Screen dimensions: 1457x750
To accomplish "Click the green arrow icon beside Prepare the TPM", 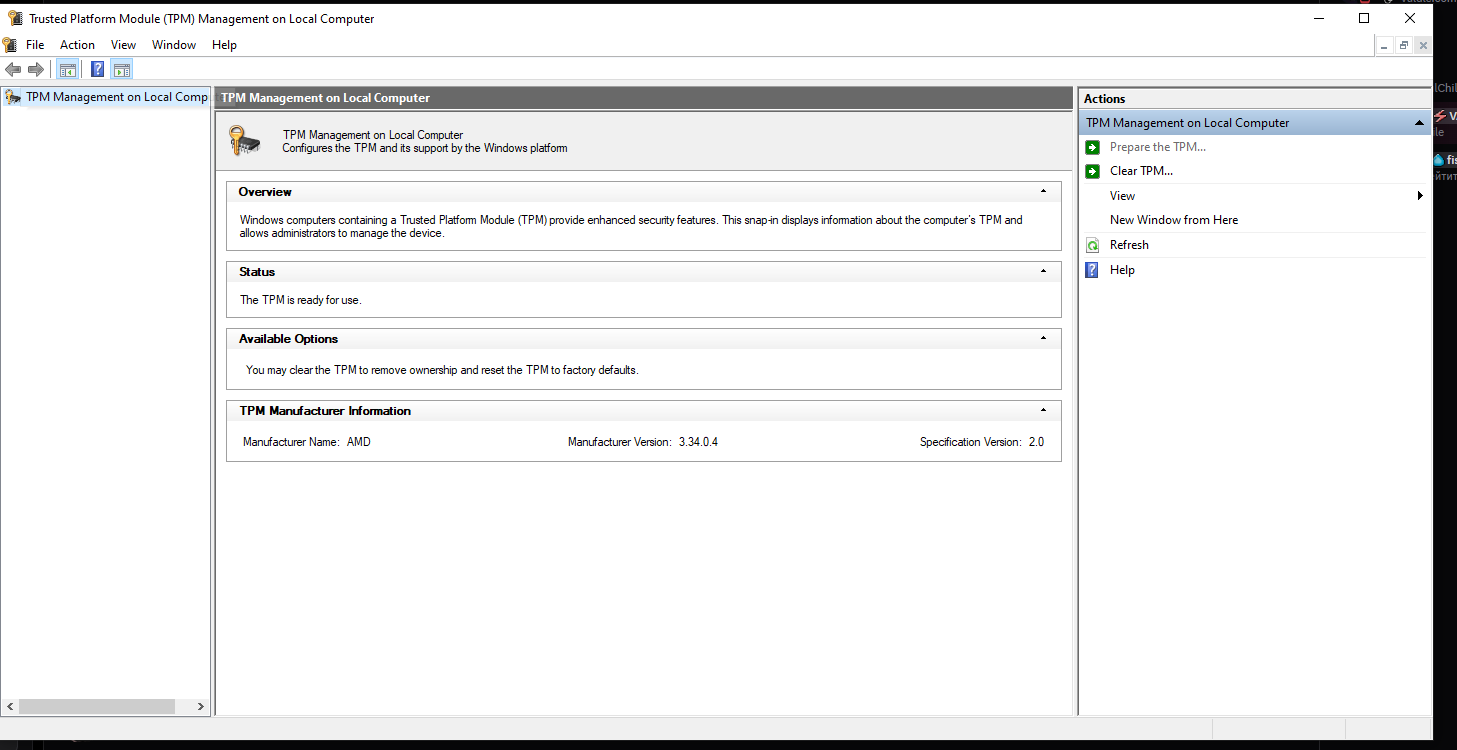I will click(1093, 147).
